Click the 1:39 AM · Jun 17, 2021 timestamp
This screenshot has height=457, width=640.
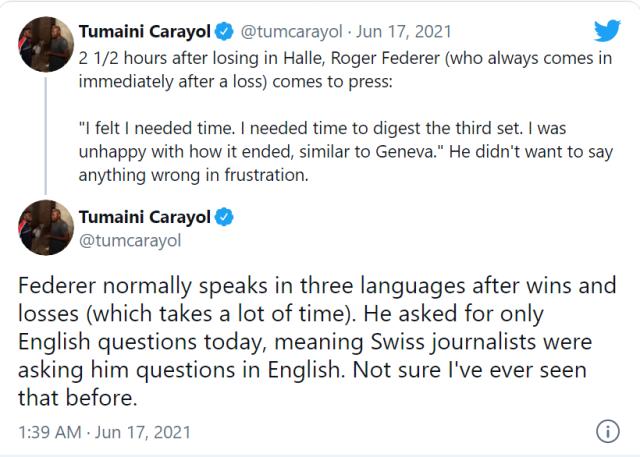click(107, 432)
